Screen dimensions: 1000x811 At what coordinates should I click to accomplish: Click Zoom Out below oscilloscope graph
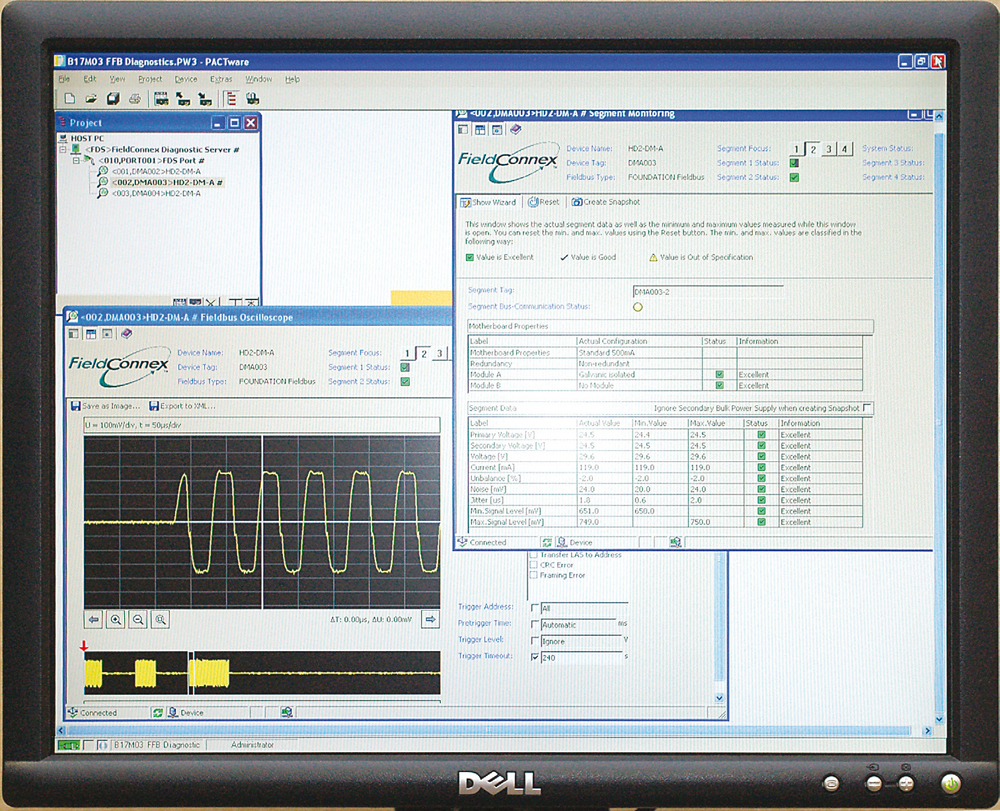pyautogui.click(x=138, y=619)
